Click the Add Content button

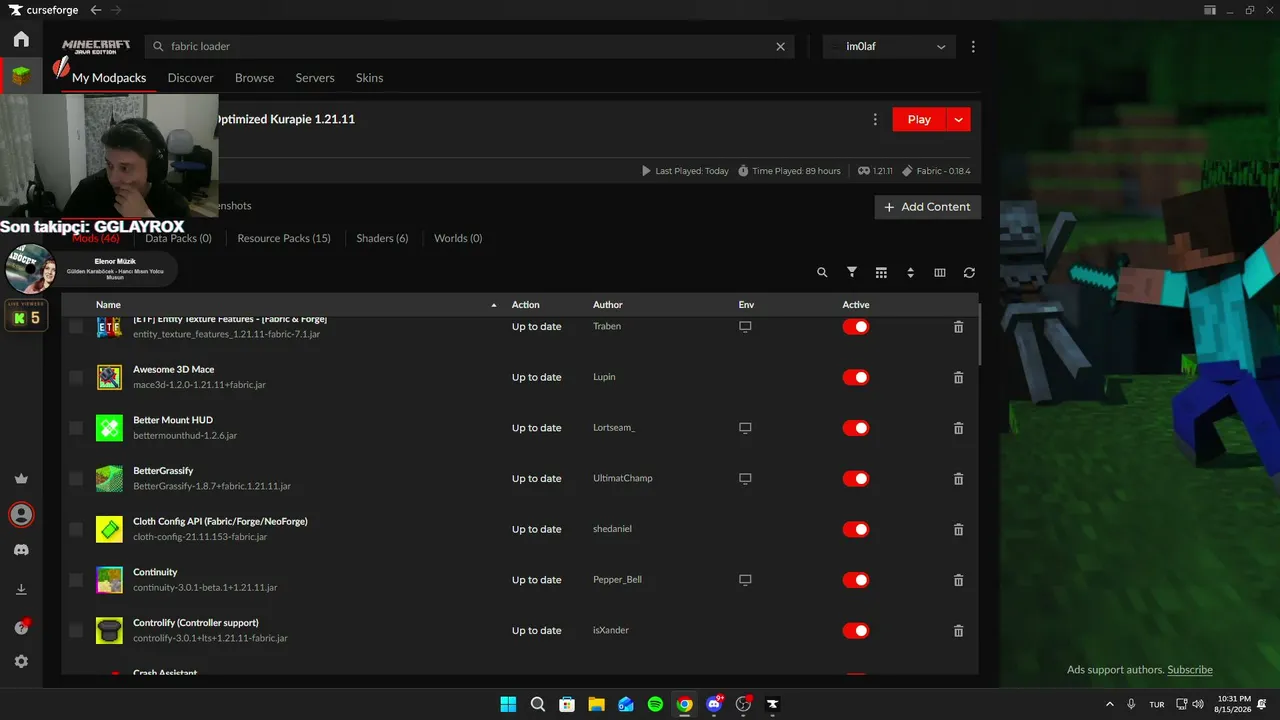(x=928, y=207)
